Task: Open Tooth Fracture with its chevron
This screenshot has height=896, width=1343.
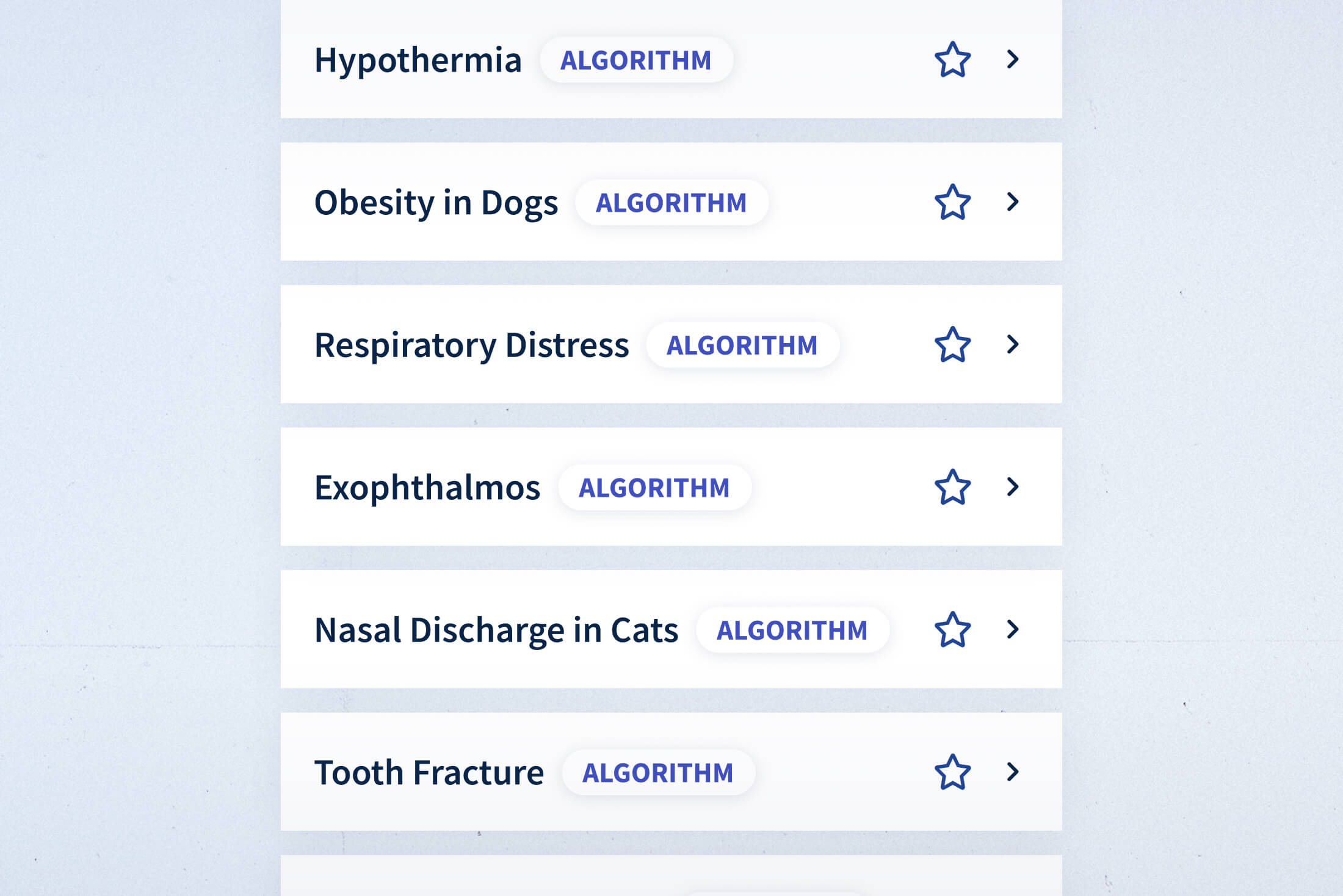Action: pos(1013,772)
